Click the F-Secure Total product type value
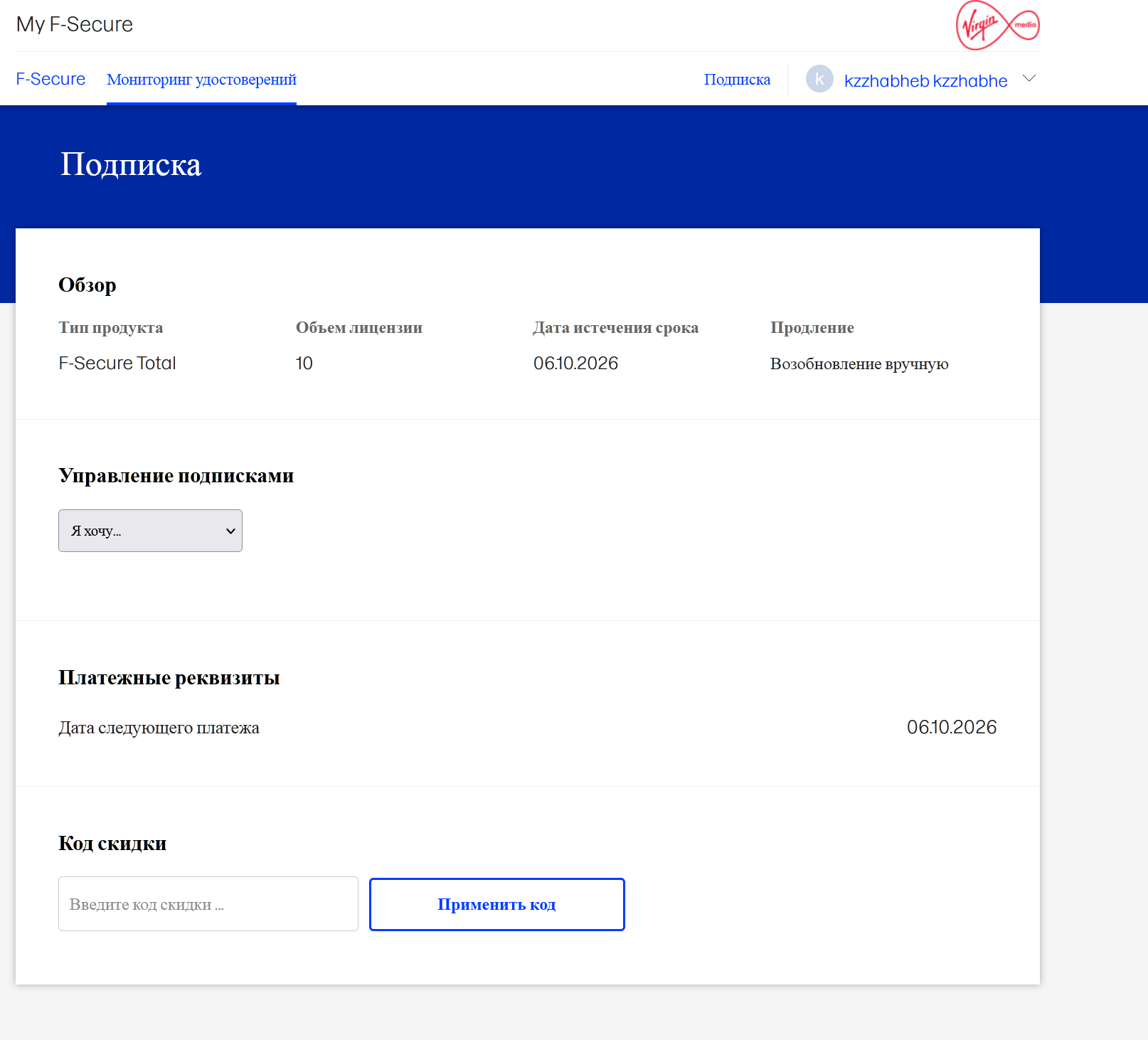Image resolution: width=1148 pixels, height=1040 pixels. click(117, 364)
